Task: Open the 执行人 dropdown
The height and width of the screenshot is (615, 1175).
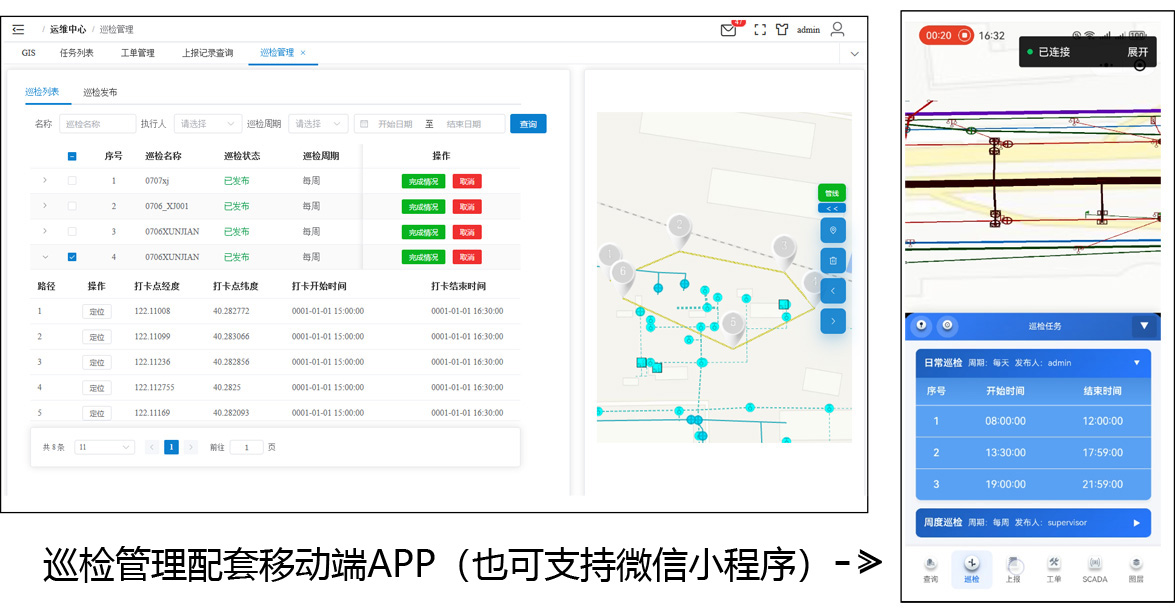Action: pyautogui.click(x=208, y=124)
